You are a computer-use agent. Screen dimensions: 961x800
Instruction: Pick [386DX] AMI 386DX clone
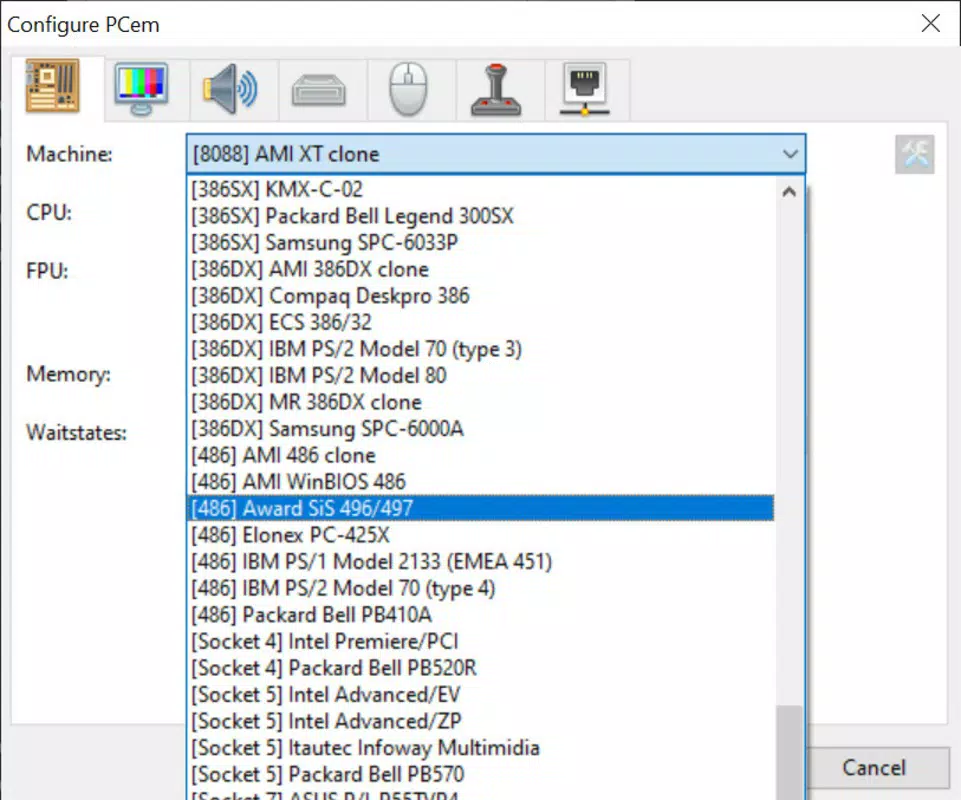click(x=480, y=269)
